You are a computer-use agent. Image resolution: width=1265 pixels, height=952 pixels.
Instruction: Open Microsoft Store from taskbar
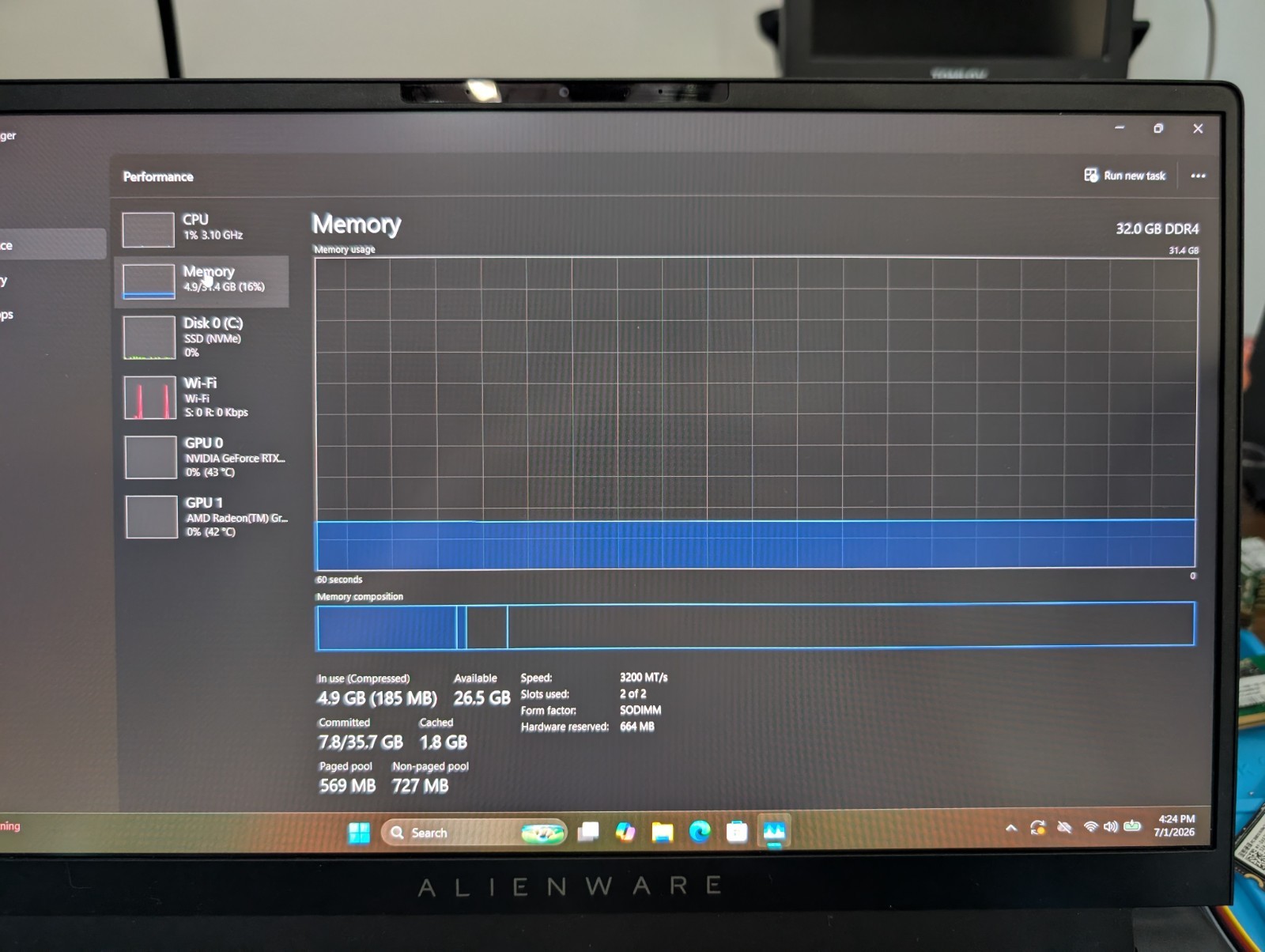click(737, 832)
